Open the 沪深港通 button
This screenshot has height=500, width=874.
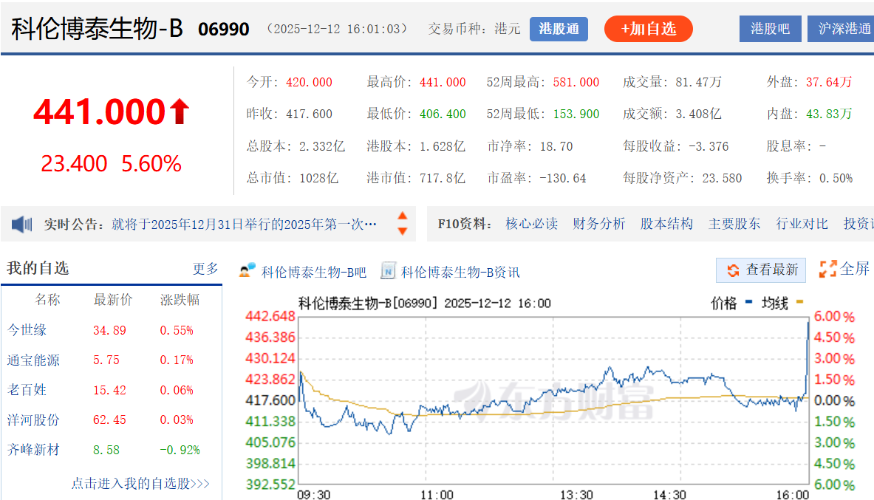click(x=841, y=29)
